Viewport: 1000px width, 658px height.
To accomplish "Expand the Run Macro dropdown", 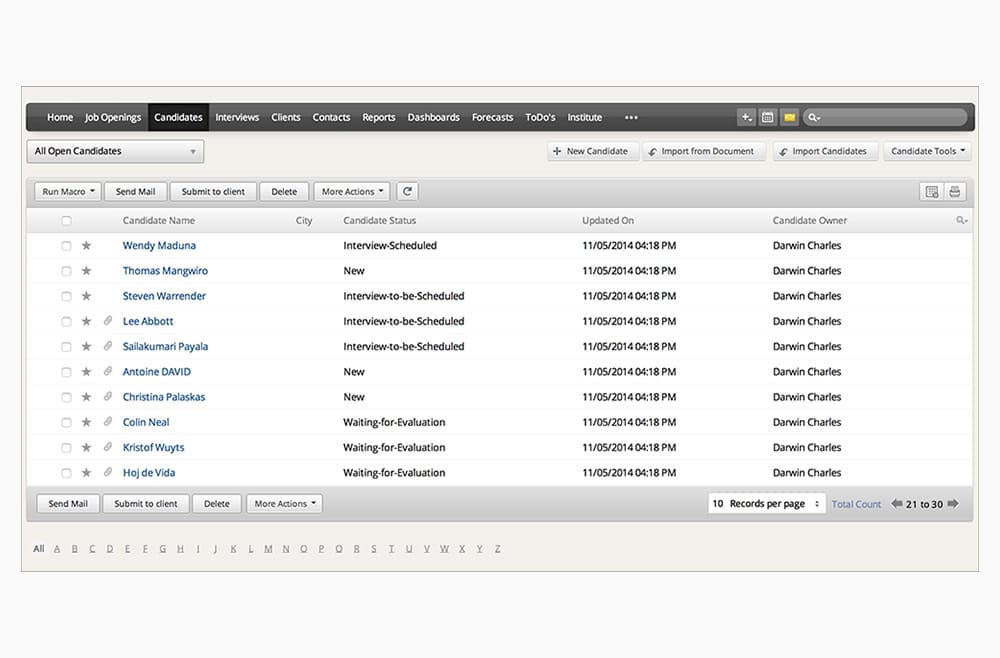I will 68,191.
